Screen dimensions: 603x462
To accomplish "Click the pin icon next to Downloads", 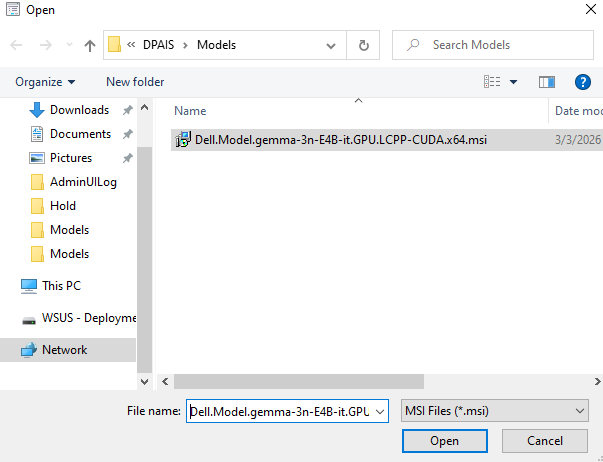I will 127,110.
